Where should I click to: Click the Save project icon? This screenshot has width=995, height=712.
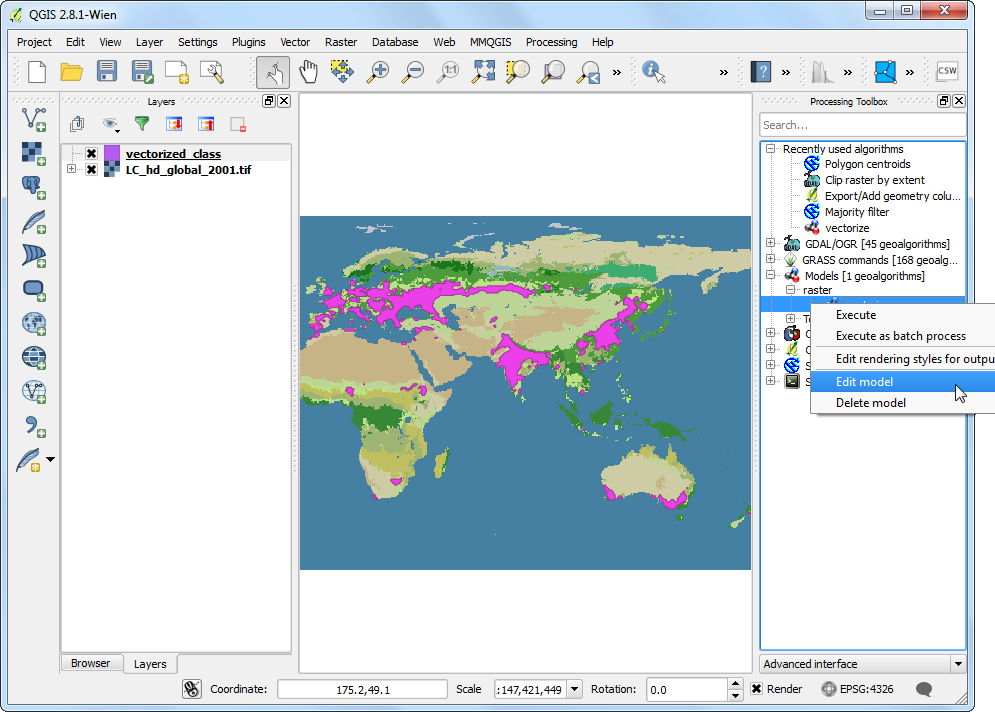pos(107,71)
